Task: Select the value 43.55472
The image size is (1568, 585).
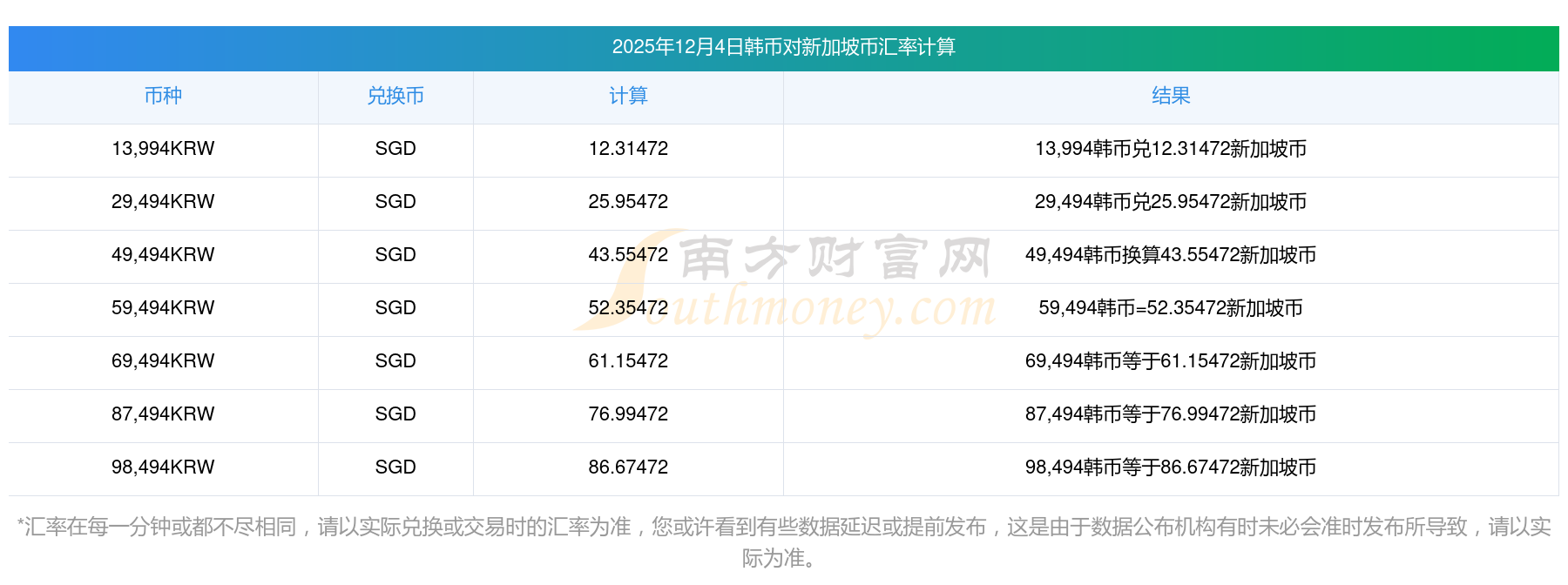Action: tap(628, 255)
